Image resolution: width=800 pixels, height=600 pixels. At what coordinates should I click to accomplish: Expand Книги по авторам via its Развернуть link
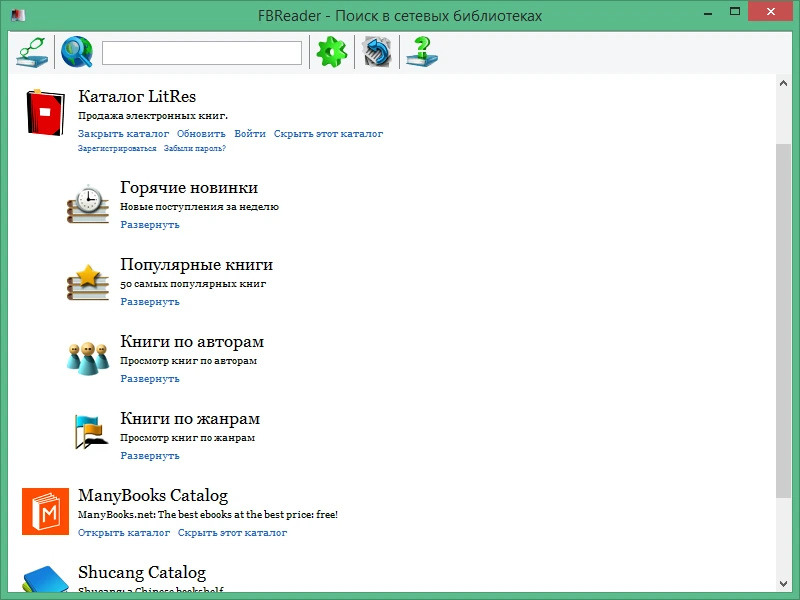tap(150, 379)
